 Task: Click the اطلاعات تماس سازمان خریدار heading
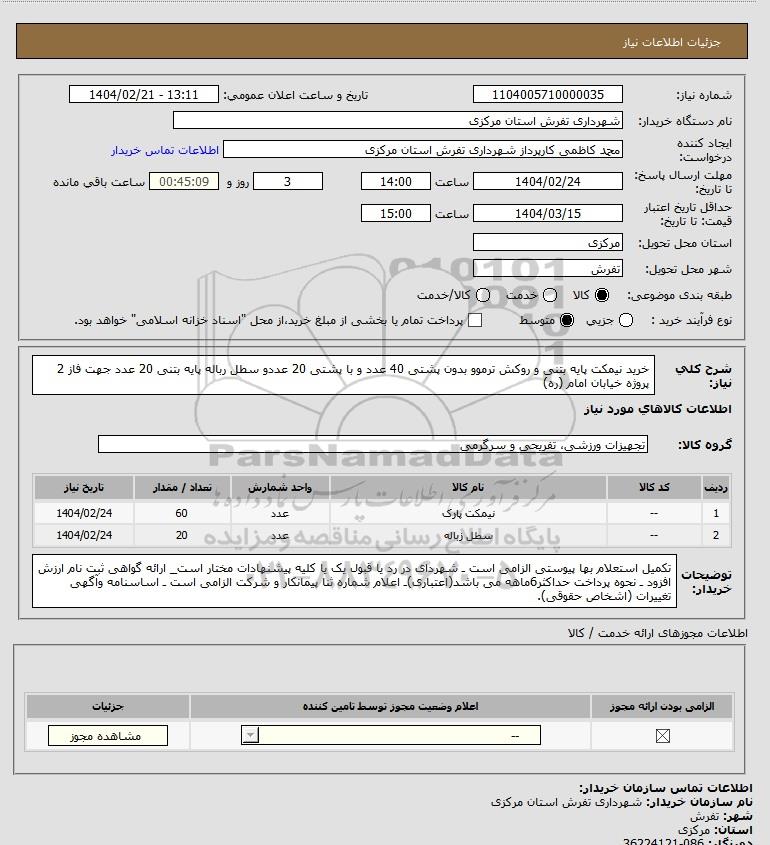665,788
